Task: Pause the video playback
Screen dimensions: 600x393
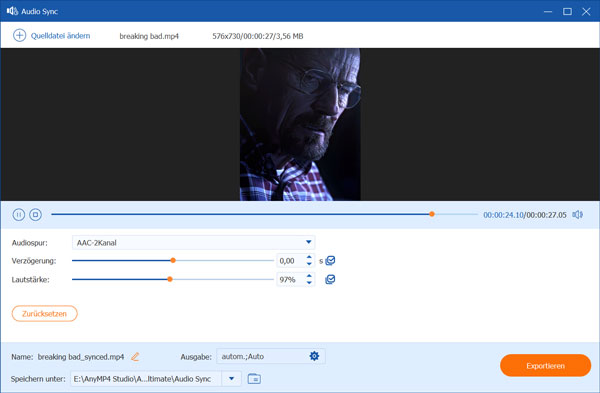Action: (18, 215)
